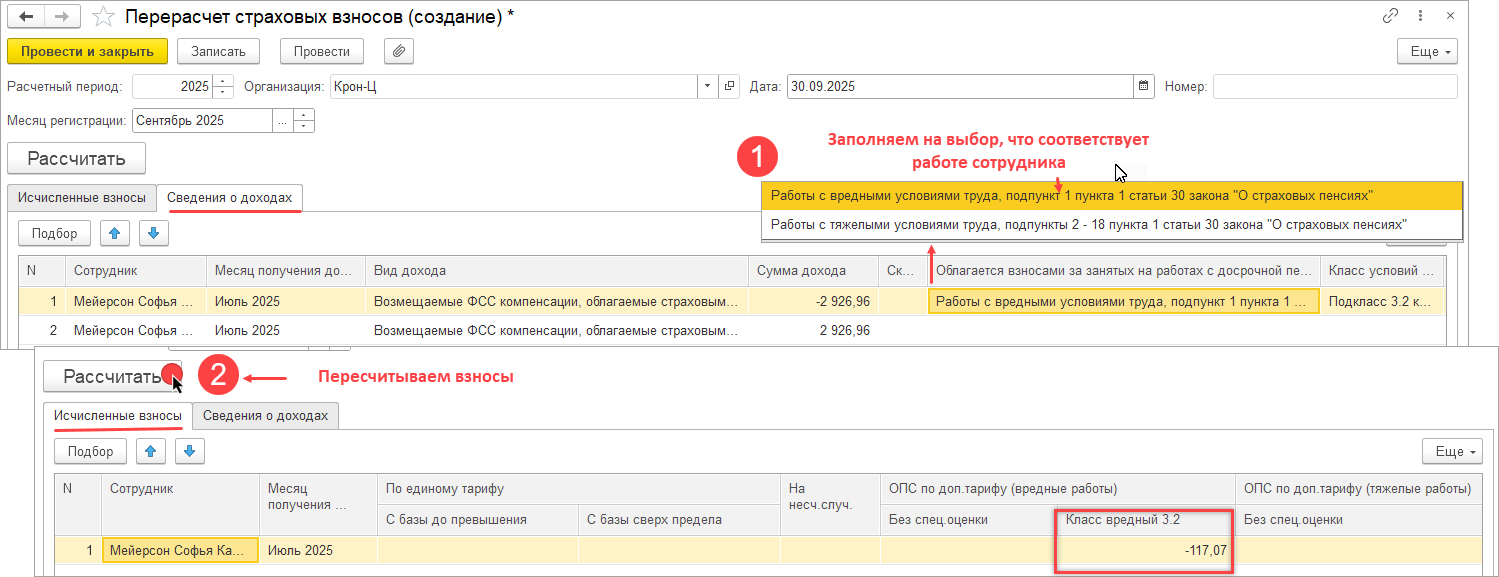Copy document link using chain icon
The width and height of the screenshot is (1499, 577).
1390,16
